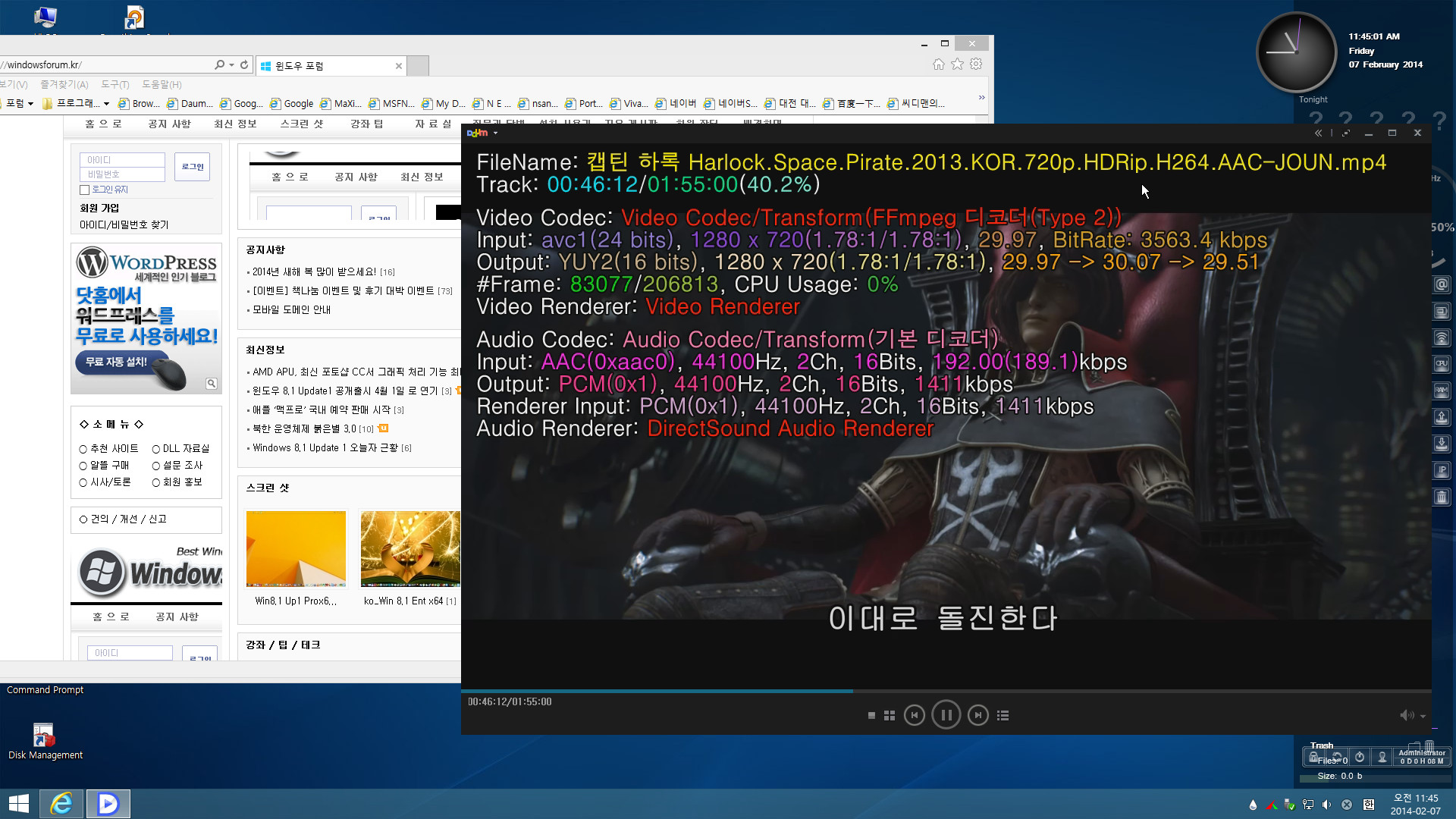The height and width of the screenshot is (819, 1456).
Task: Click the search magnifier in address bar
Action: tap(219, 65)
